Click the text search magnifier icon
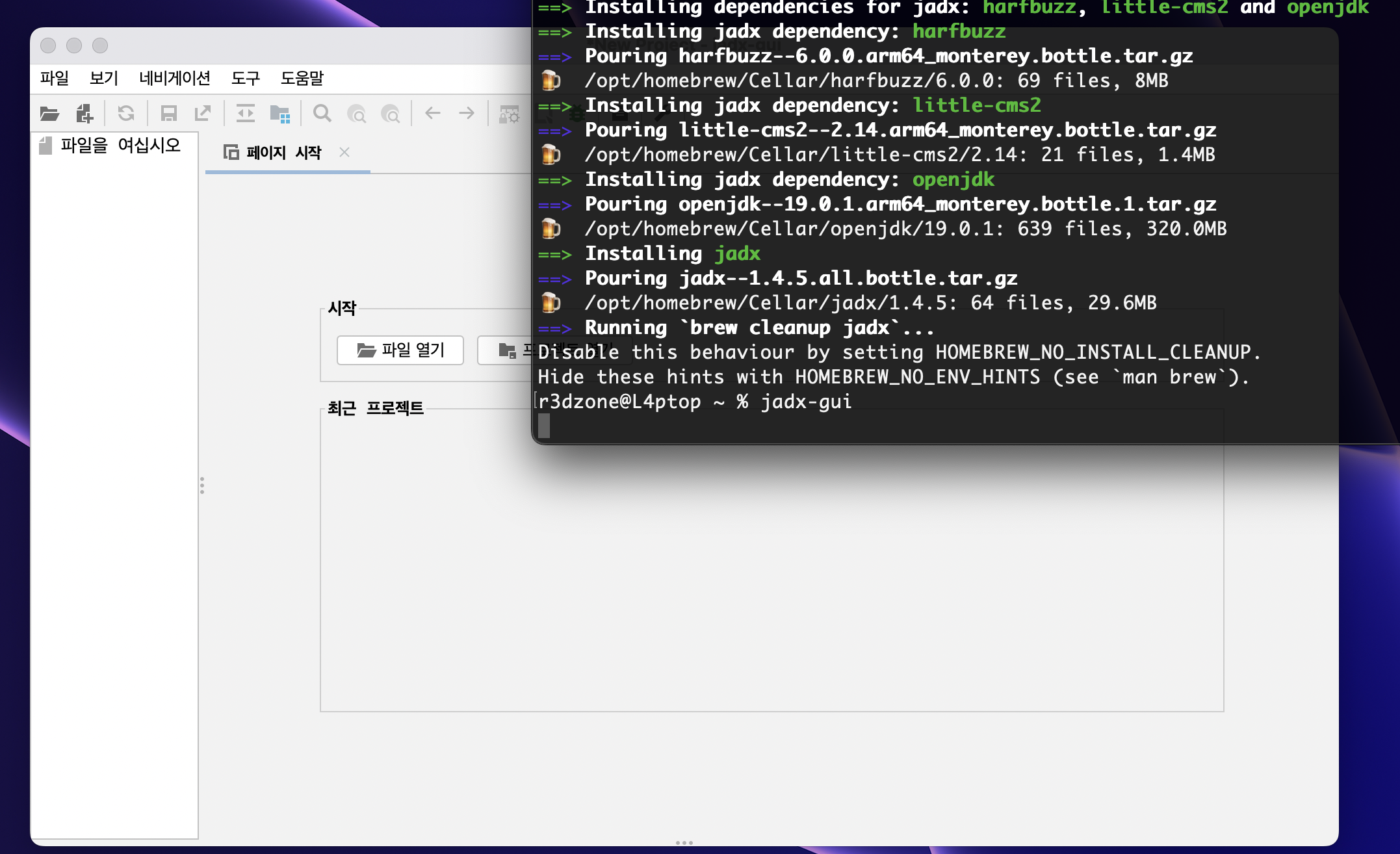The height and width of the screenshot is (854, 1400). pos(322,114)
